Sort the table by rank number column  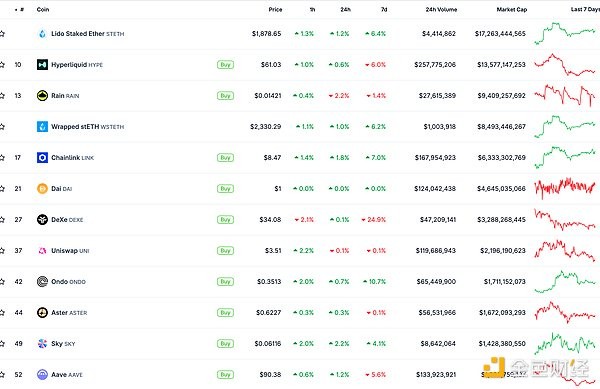click(20, 10)
